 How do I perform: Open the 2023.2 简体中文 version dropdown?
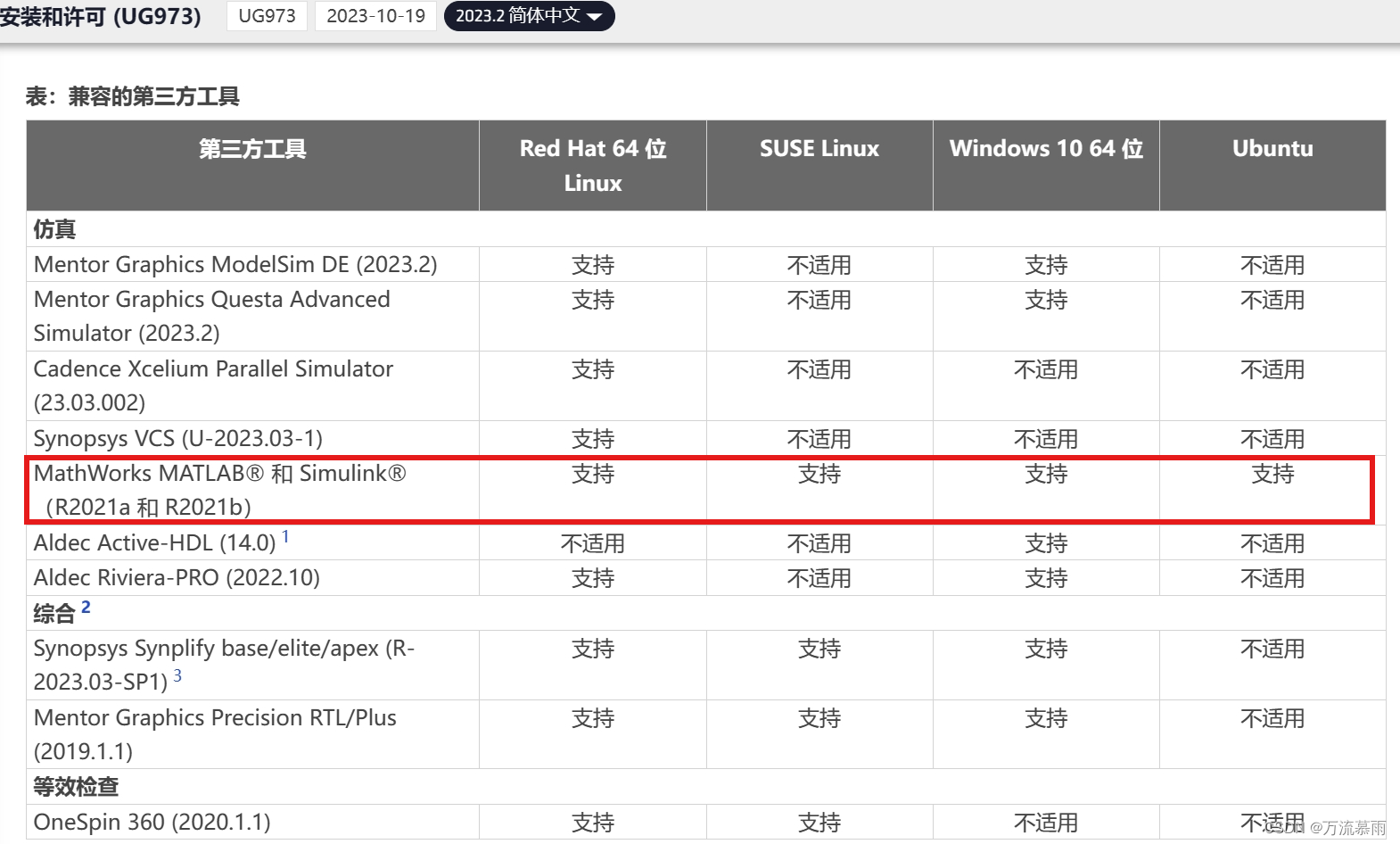point(529,16)
